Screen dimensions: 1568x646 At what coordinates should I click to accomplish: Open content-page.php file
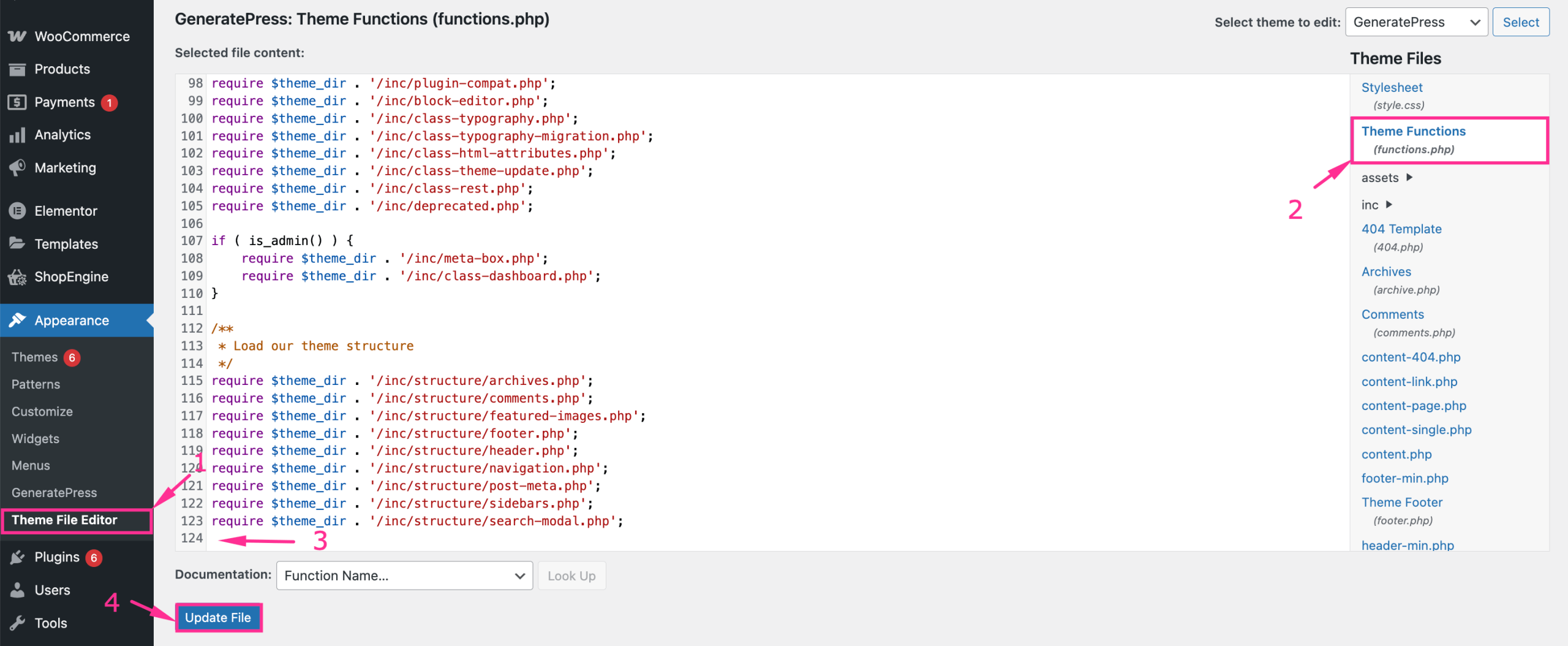point(1414,406)
